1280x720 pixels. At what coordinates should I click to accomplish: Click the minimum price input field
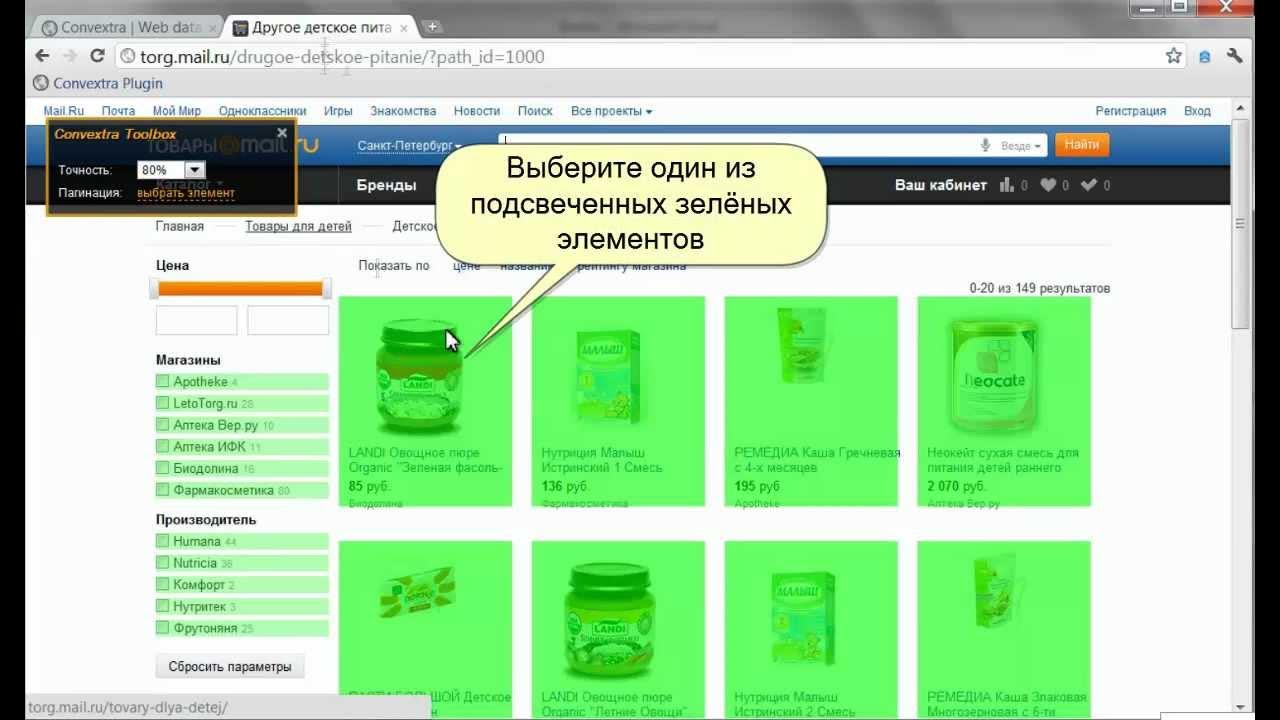coord(196,320)
